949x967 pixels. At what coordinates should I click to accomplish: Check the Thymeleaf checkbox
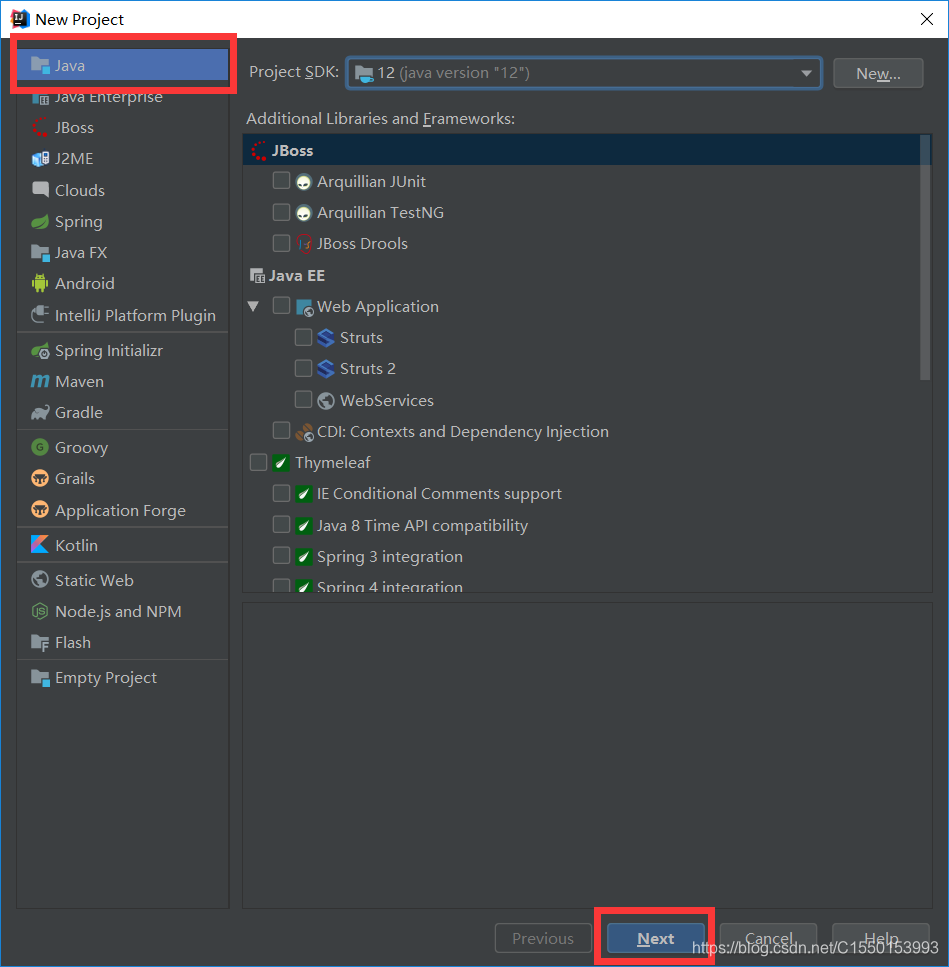pyautogui.click(x=258, y=462)
